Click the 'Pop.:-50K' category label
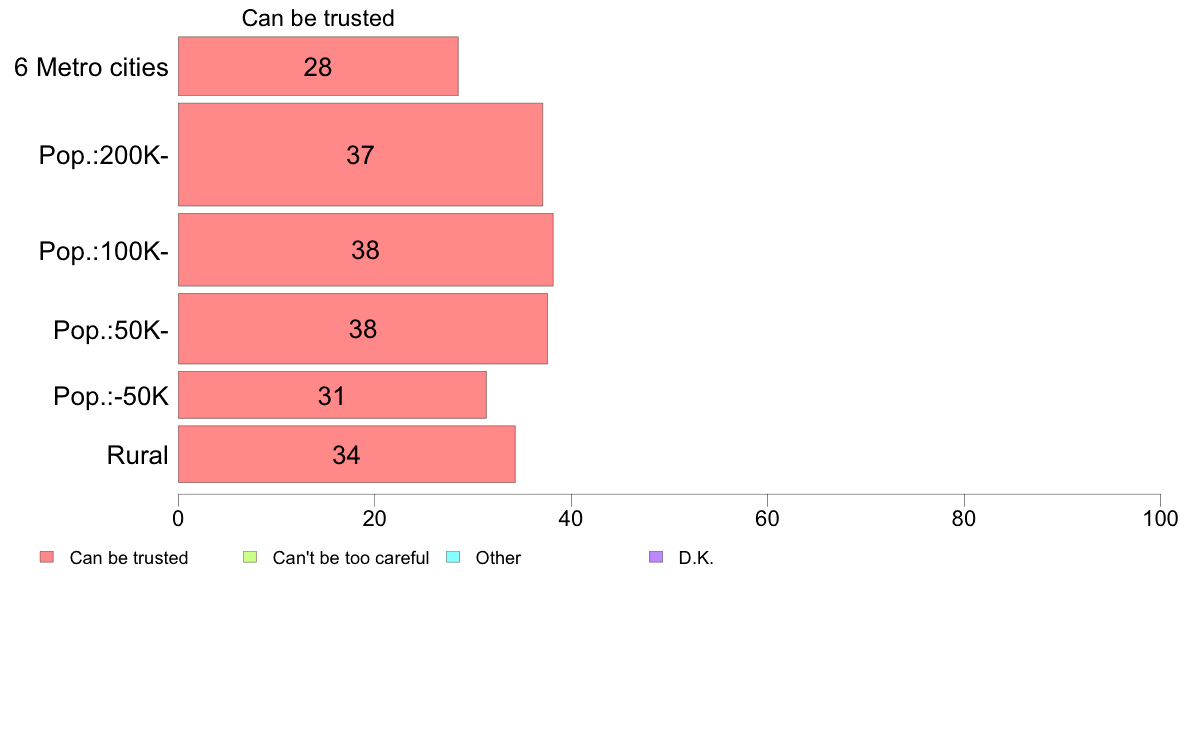This screenshot has width=1188, height=736. [111, 396]
